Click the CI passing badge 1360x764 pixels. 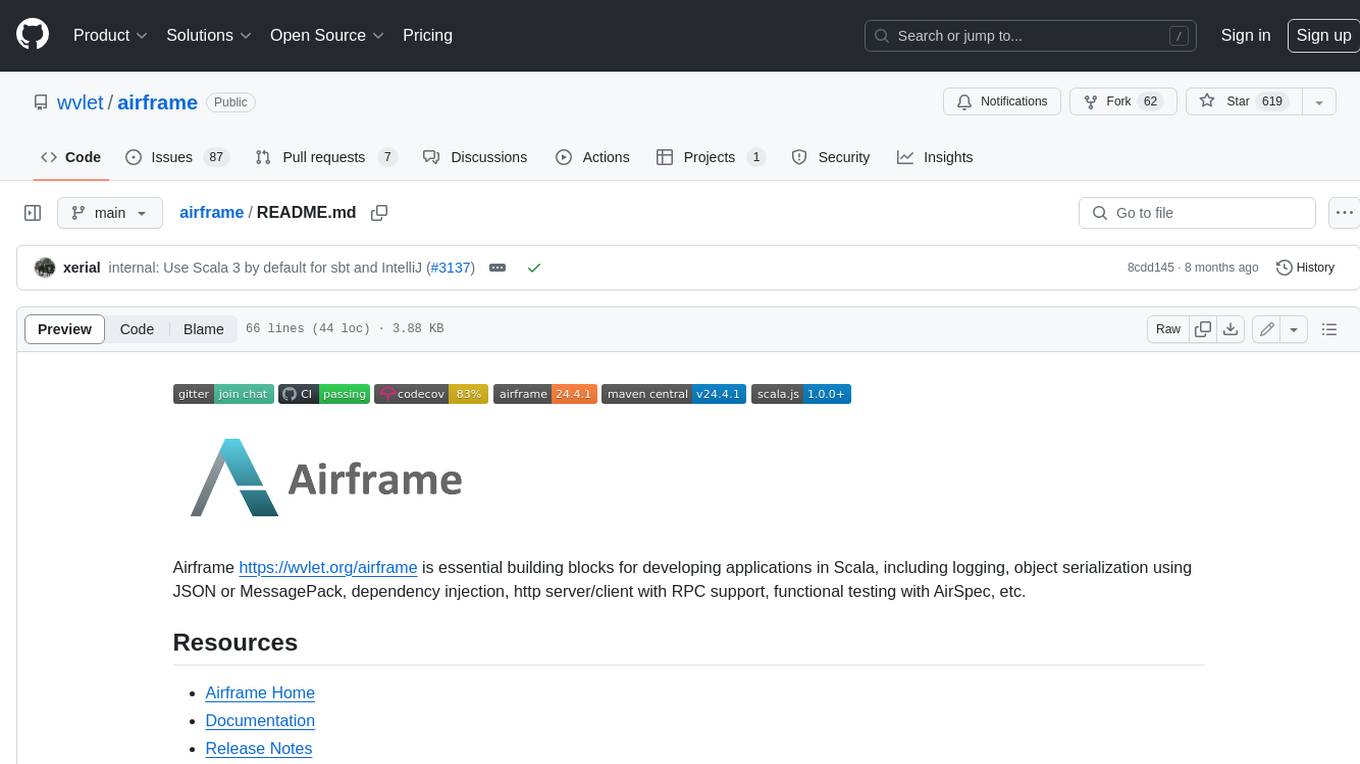[x=324, y=394]
